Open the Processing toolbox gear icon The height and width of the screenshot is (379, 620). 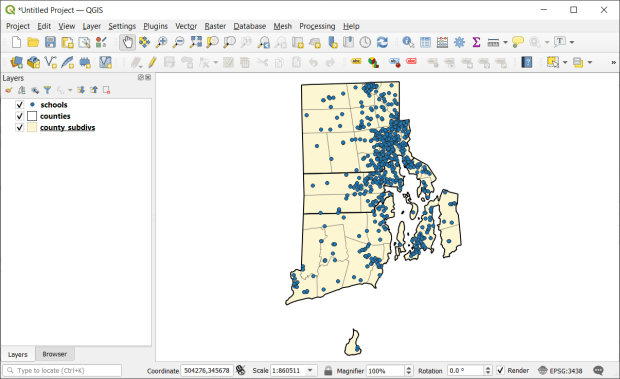click(x=459, y=42)
